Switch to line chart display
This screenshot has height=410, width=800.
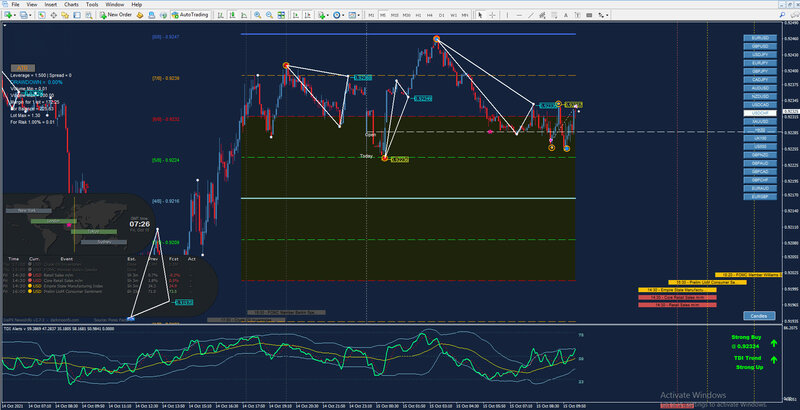(244, 15)
